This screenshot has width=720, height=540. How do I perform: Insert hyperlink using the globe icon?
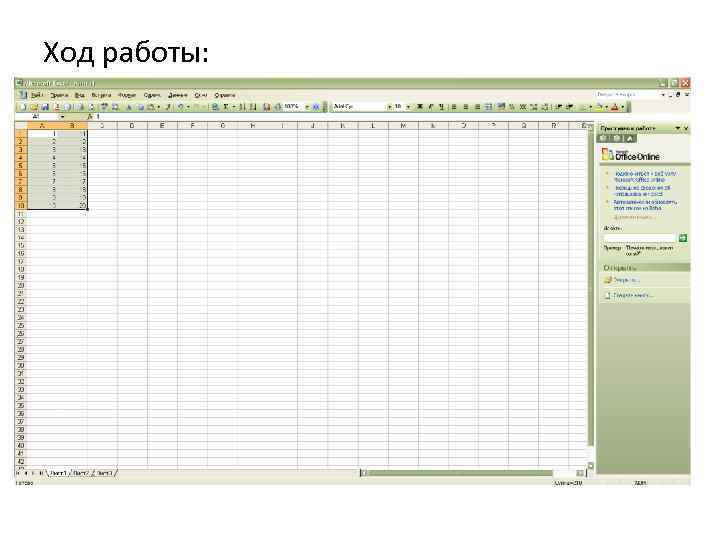216,107
